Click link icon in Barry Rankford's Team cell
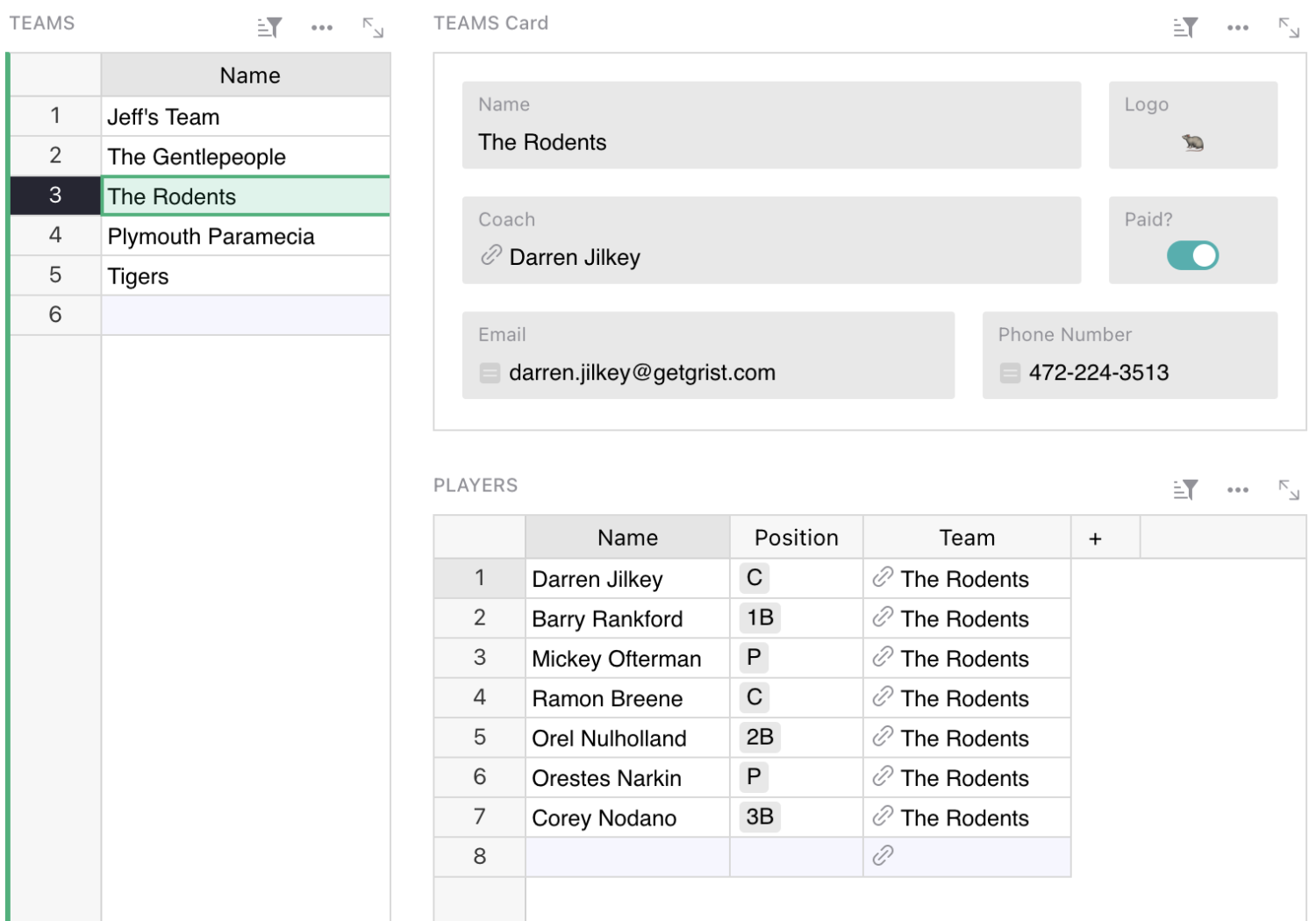This screenshot has height=921, width=1316. 883,618
